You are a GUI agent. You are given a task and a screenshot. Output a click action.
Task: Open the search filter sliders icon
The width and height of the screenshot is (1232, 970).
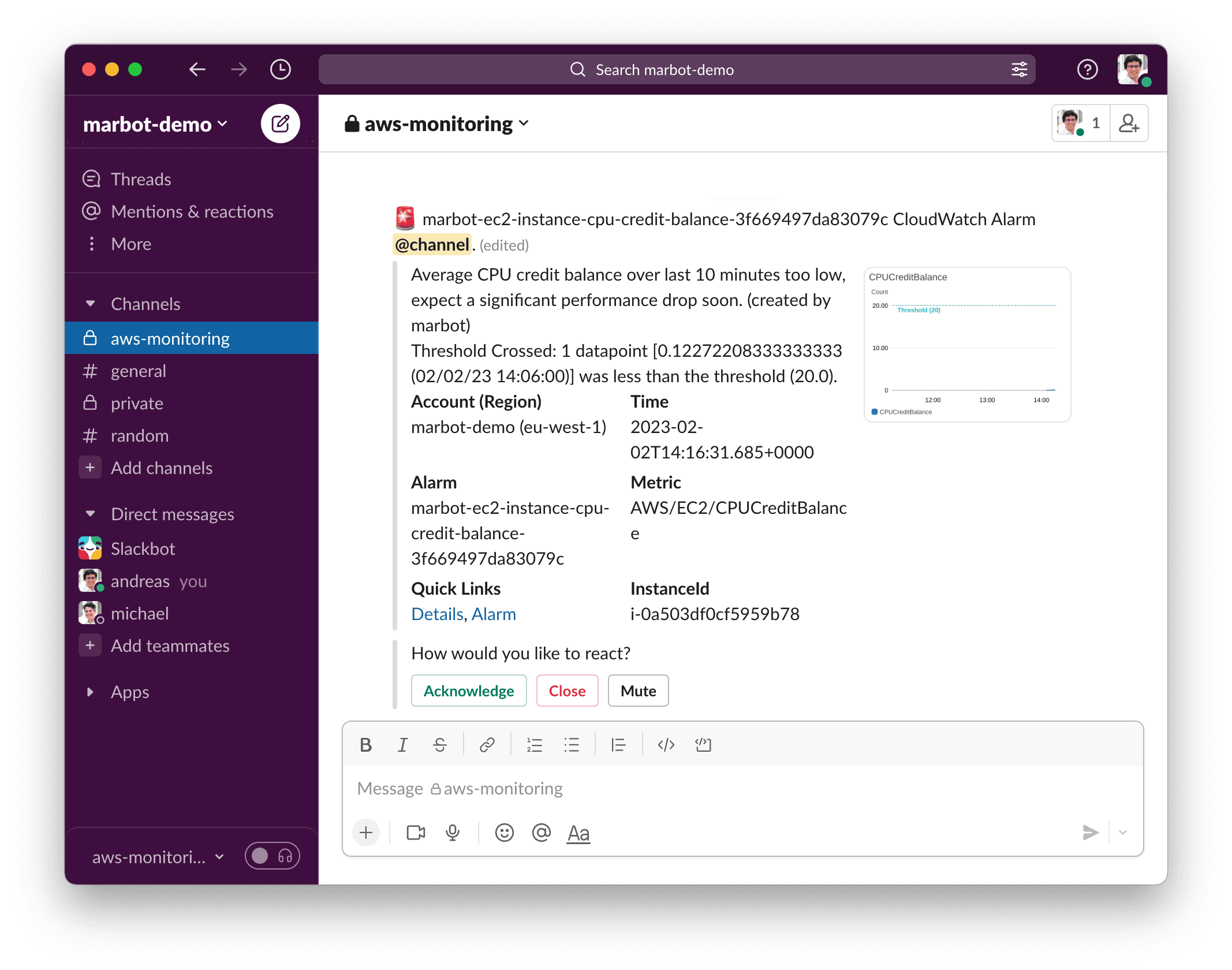(1019, 70)
